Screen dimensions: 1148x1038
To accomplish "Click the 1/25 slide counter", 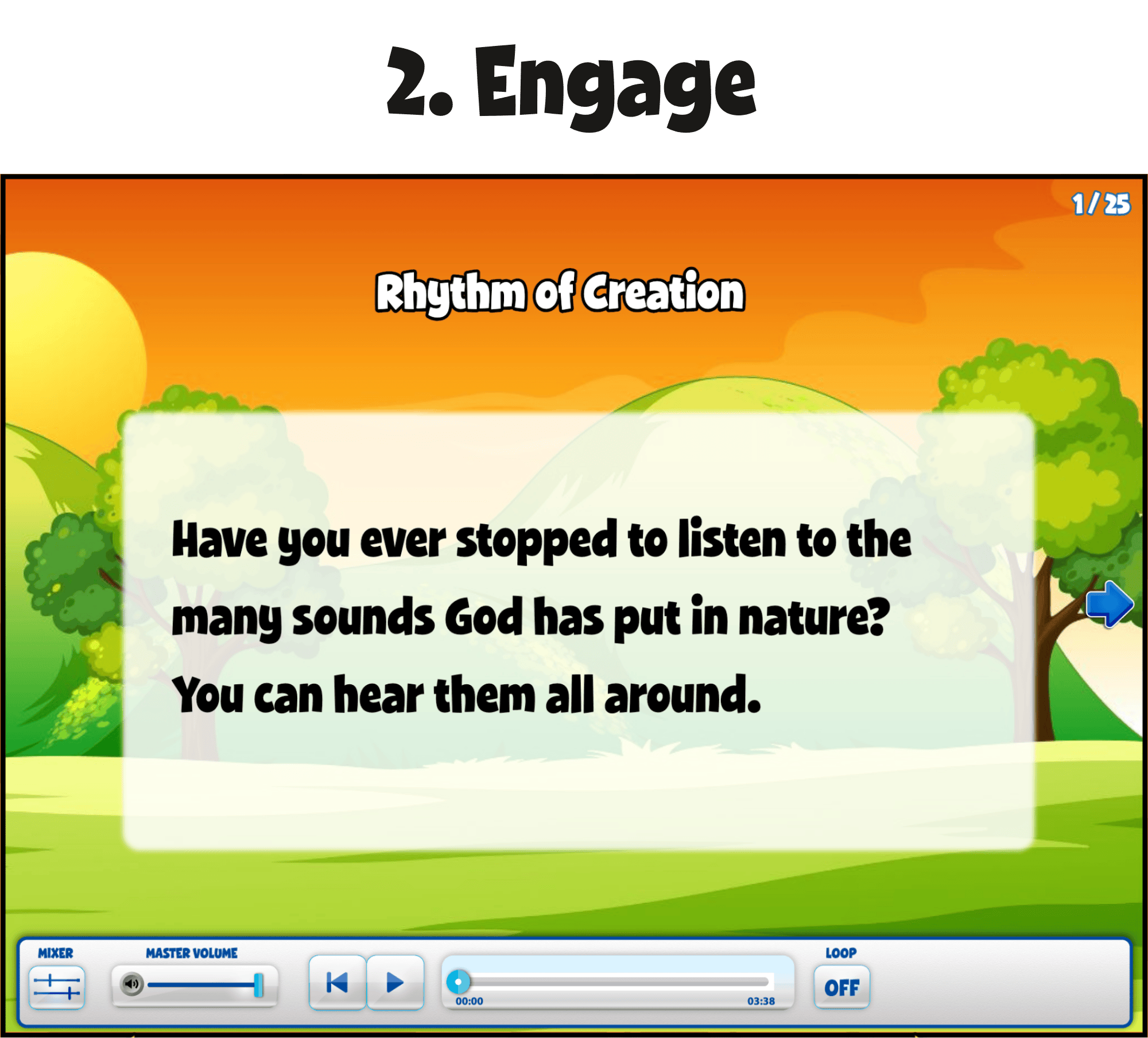I will point(1100,204).
